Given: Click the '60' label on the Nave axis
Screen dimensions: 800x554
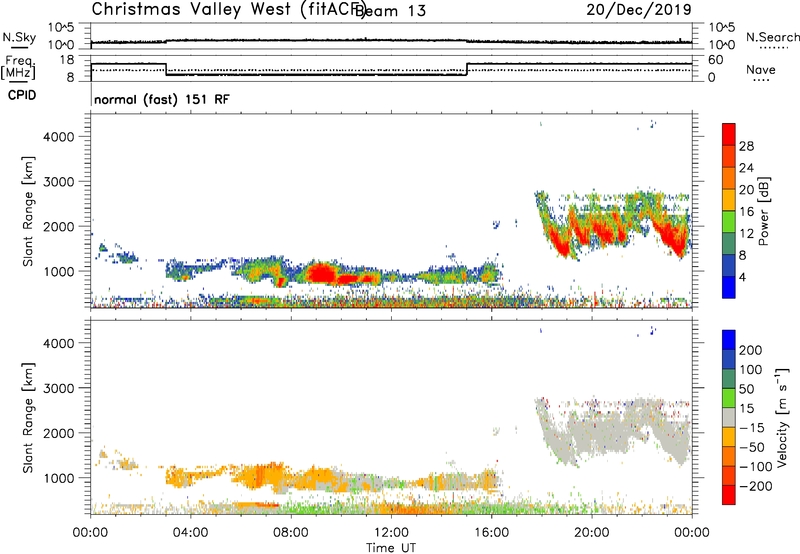Looking at the screenshot, I should (x=715, y=60).
